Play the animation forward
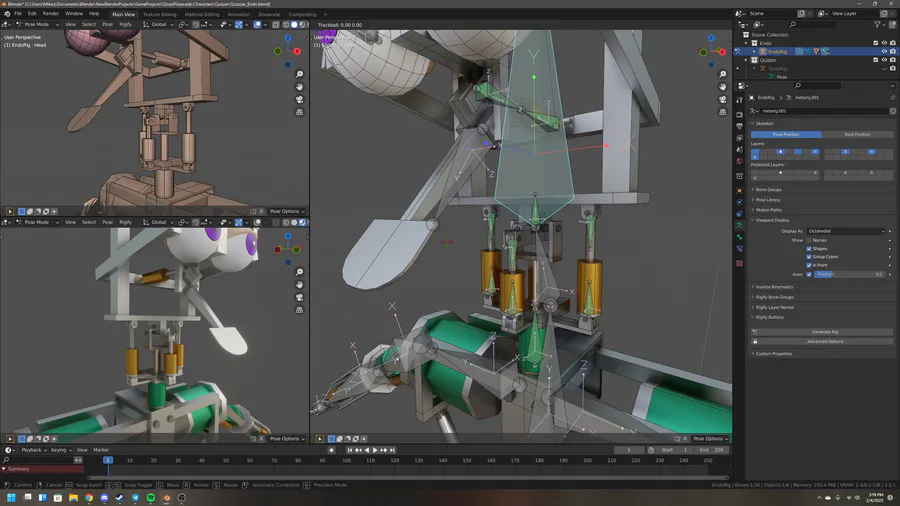 point(375,450)
